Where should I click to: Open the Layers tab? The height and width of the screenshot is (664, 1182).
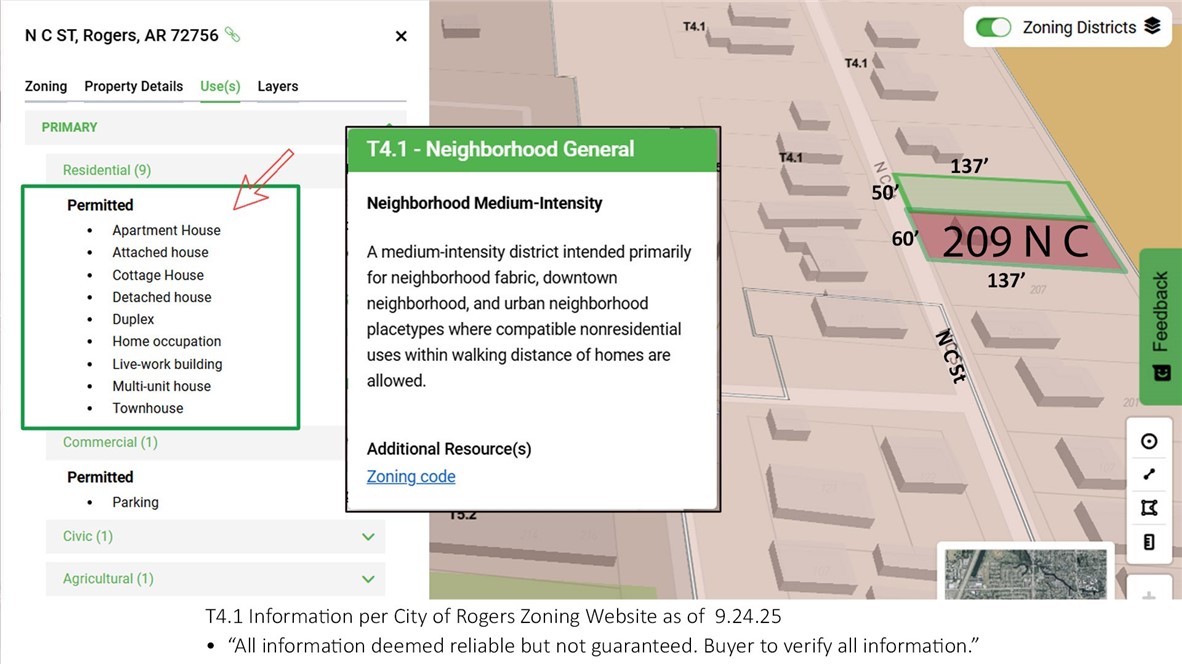coord(278,86)
